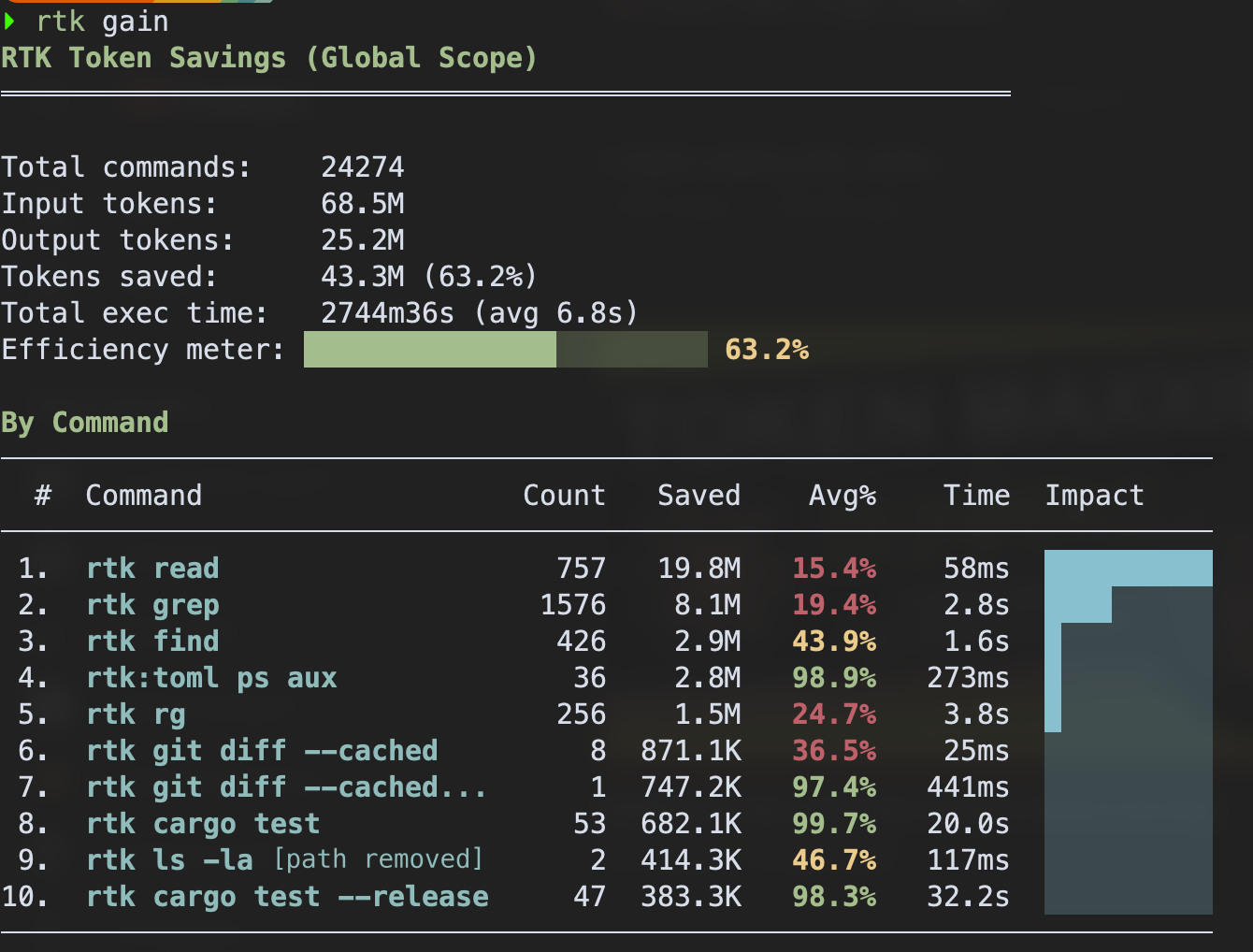Screen dimensions: 1253x952
Task: Click the "rtk find" command name
Action: 152,642
